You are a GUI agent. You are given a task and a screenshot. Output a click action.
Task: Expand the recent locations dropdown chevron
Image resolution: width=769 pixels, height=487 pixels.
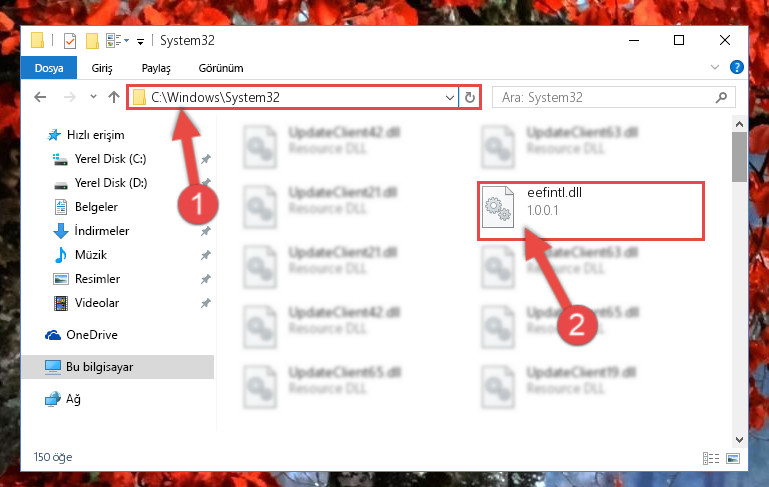[x=93, y=97]
